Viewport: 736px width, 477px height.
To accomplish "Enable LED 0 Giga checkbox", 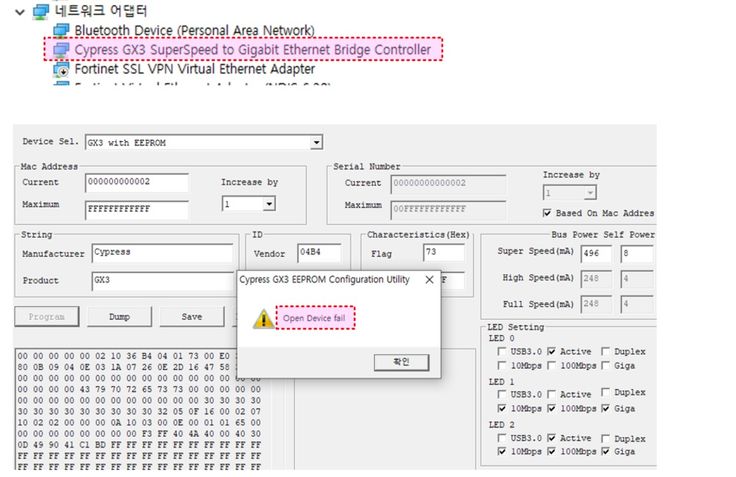I will click(x=606, y=365).
